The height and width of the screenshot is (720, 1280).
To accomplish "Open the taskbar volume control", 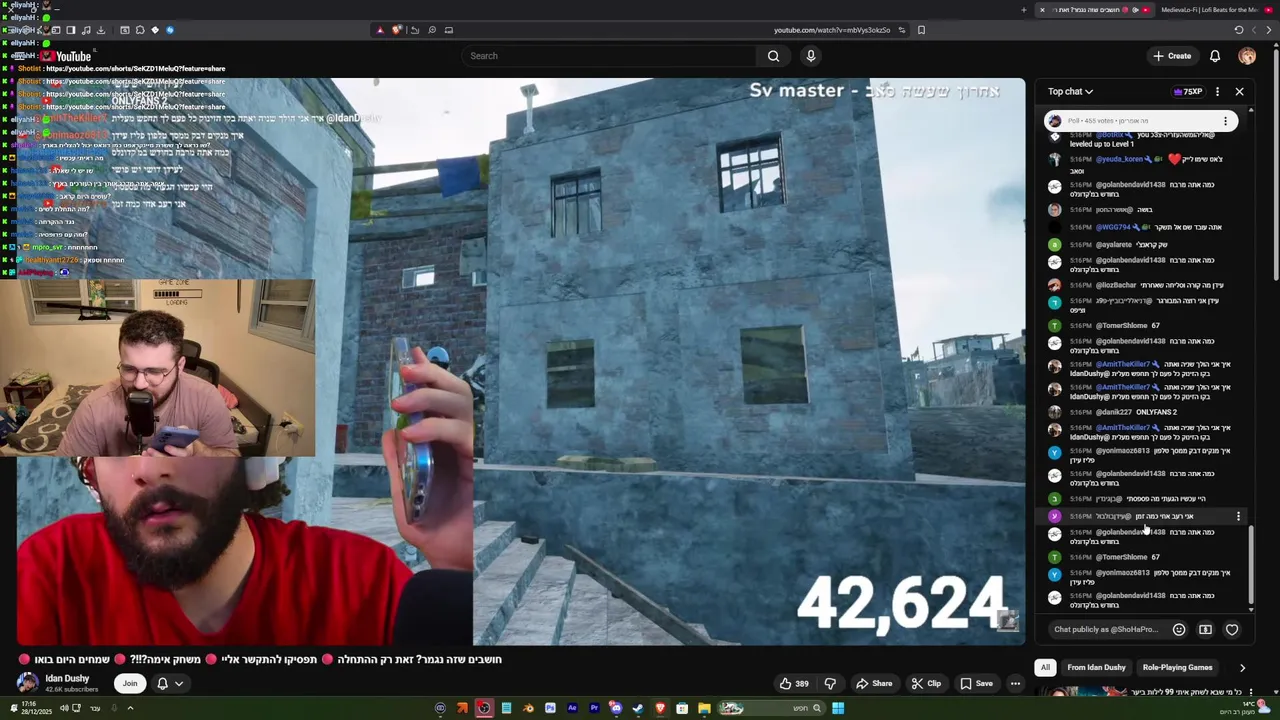I will coord(64,709).
